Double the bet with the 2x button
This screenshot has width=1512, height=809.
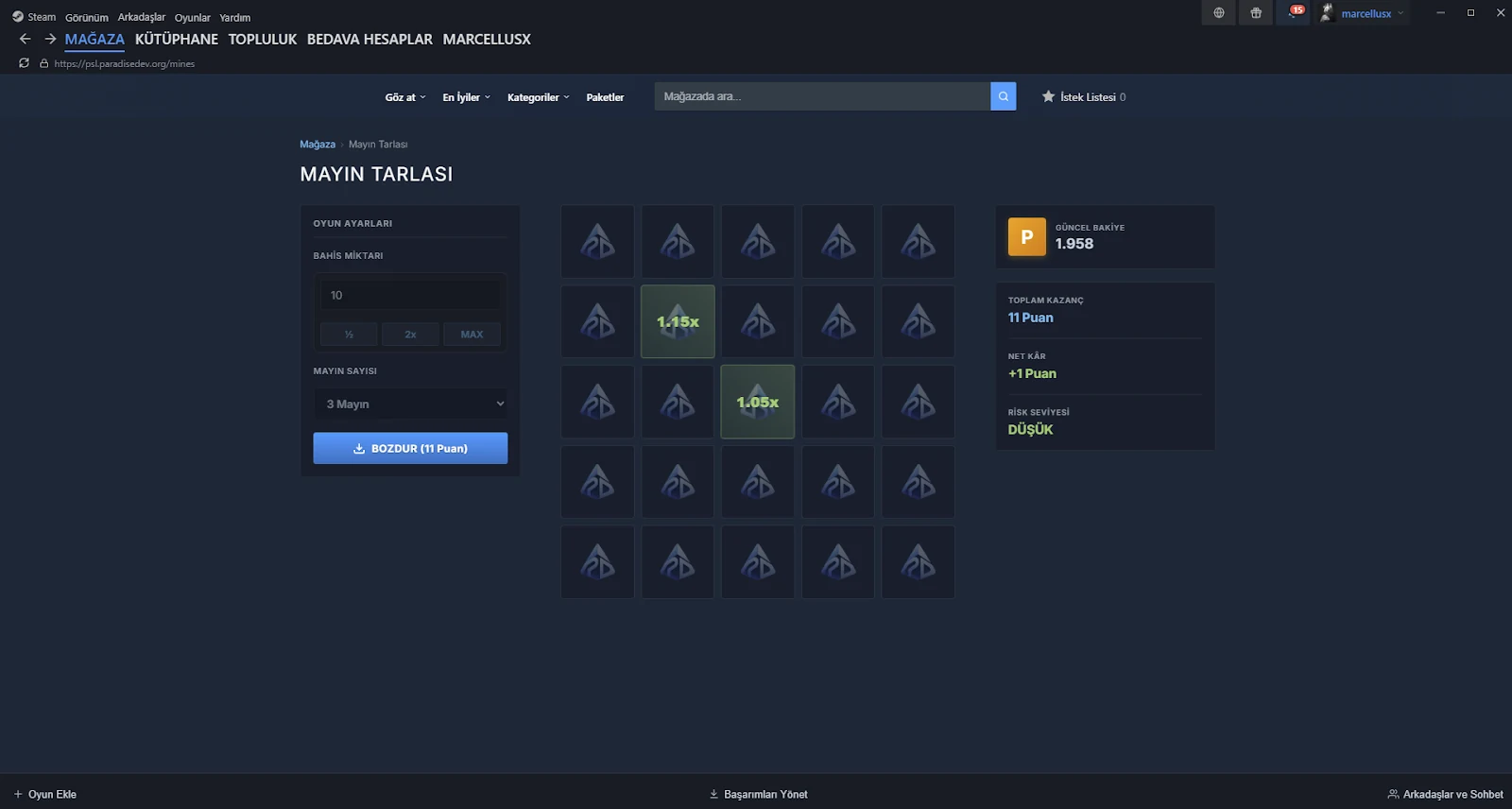coord(410,334)
